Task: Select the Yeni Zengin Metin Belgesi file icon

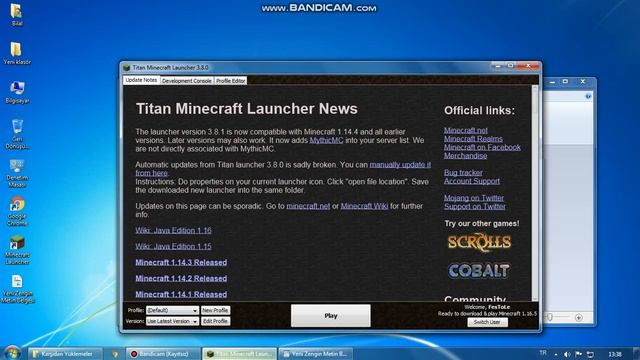Action: click(x=17, y=289)
